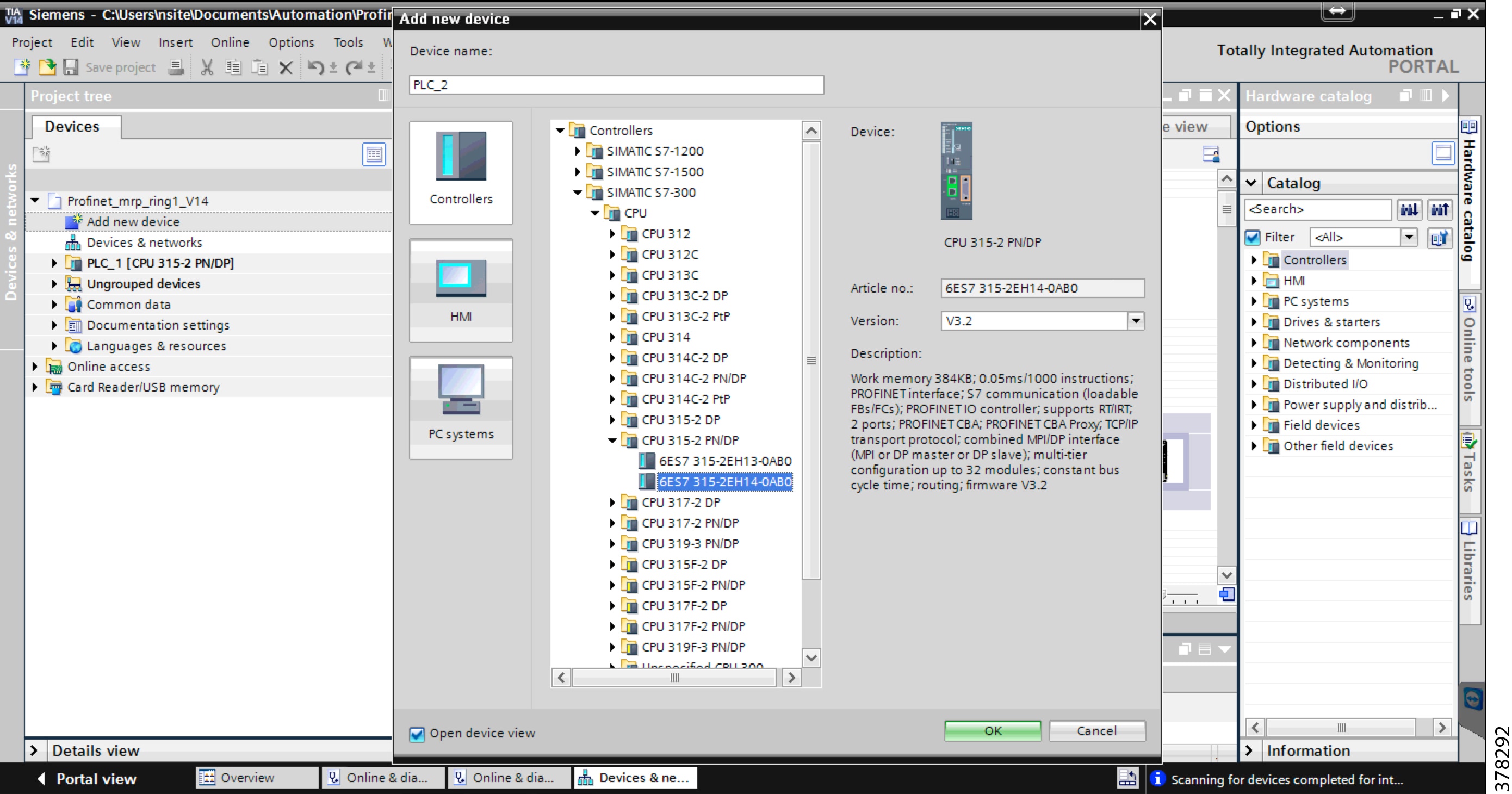This screenshot has width=1512, height=794.
Task: Click the OK button
Action: pyautogui.click(x=993, y=731)
